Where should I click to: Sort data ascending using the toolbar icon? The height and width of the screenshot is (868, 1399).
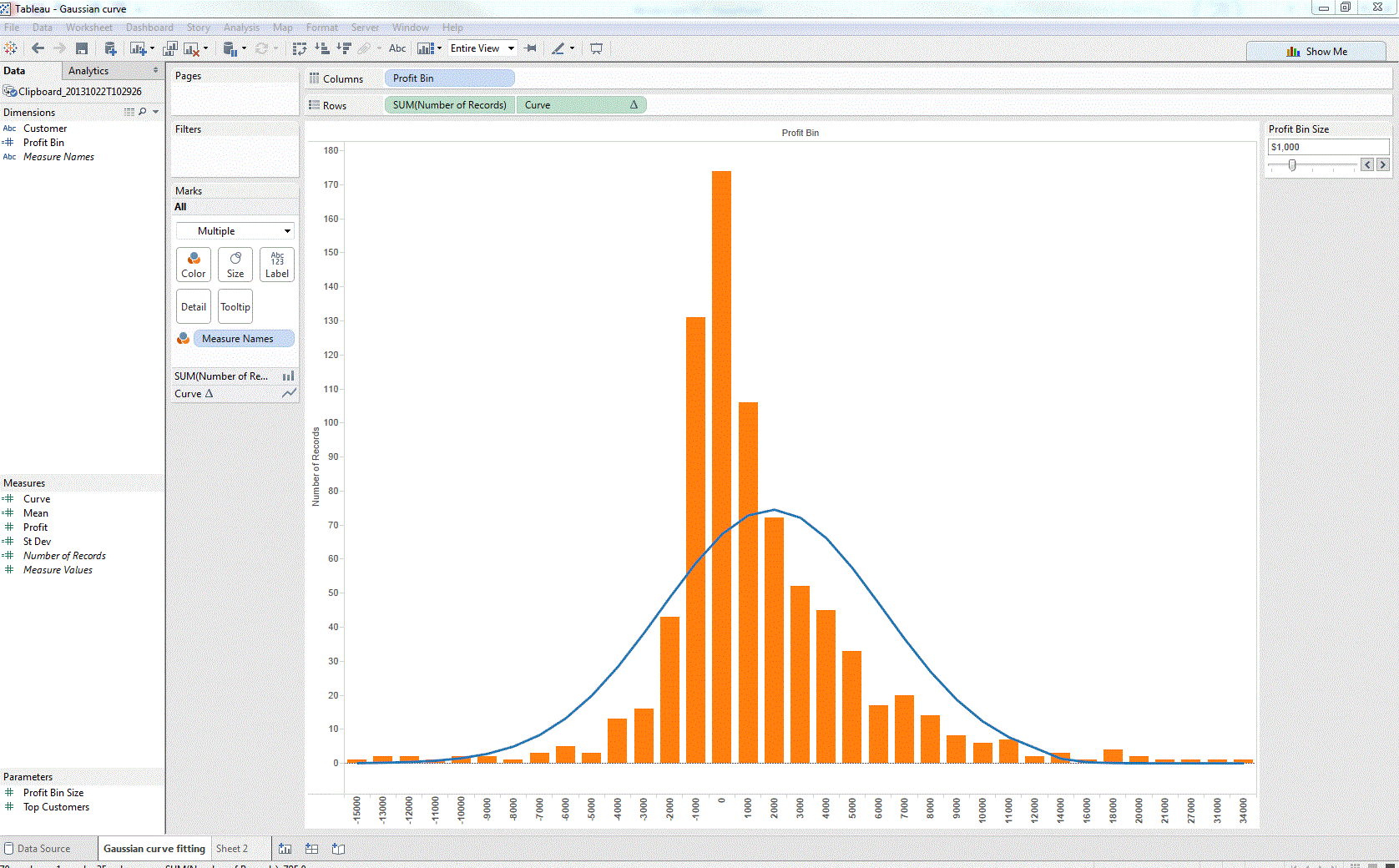321,48
